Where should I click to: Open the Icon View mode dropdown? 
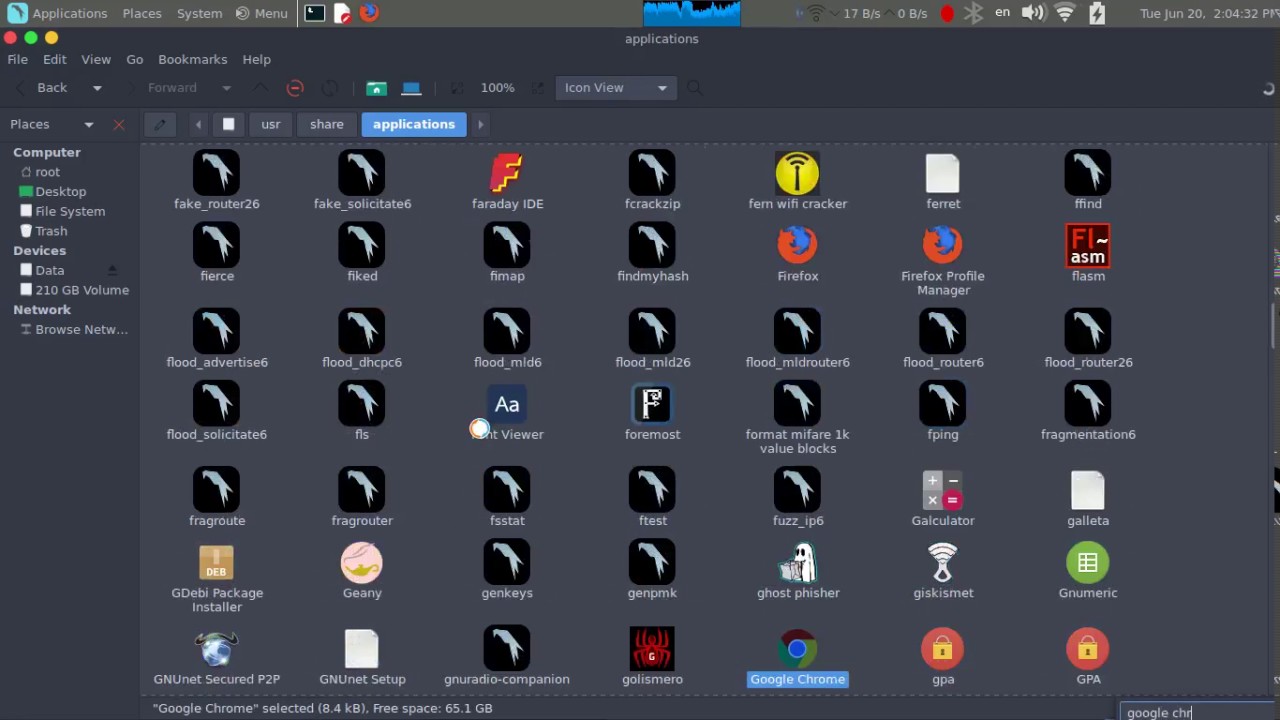coord(615,88)
